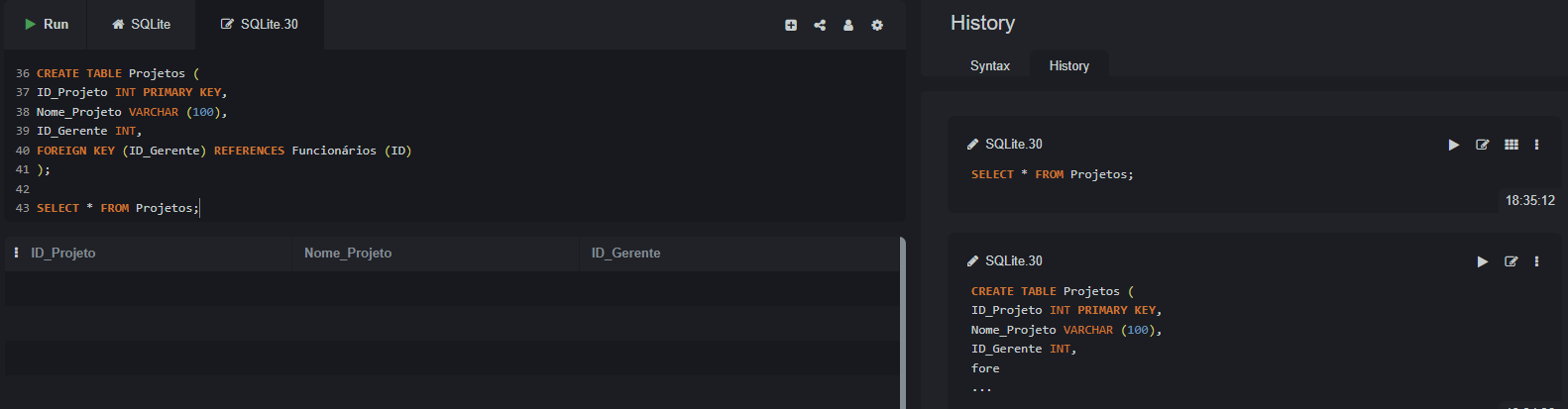
Task: Edit the SELECT history entry
Action: 1483,145
